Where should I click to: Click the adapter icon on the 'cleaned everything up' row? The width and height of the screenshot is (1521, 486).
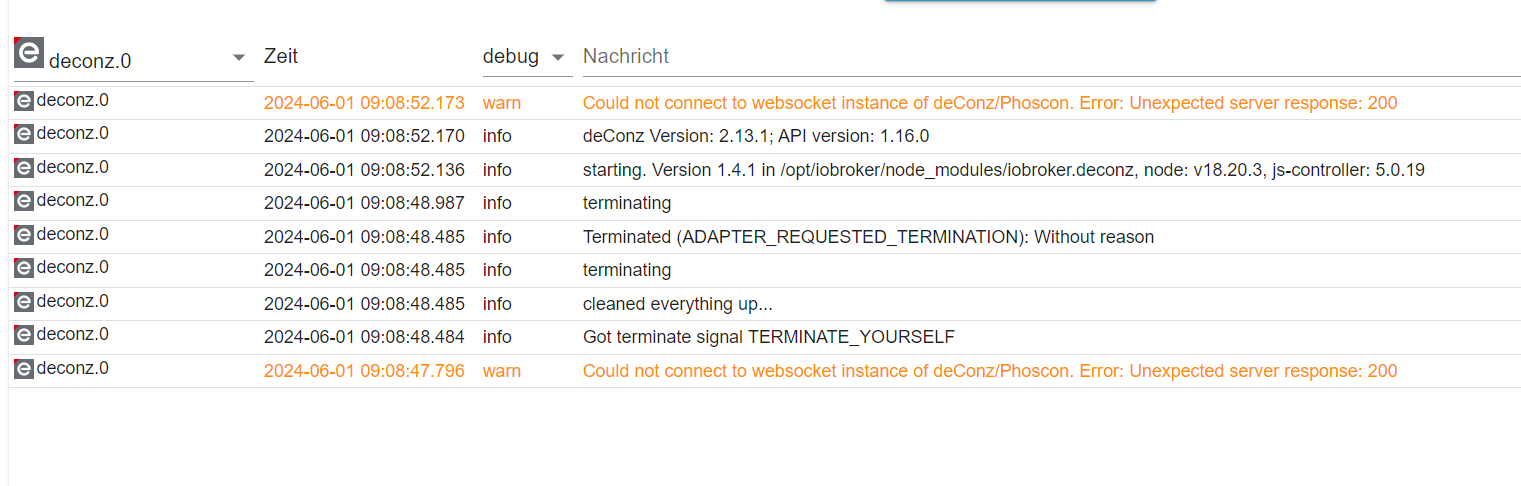point(24,301)
